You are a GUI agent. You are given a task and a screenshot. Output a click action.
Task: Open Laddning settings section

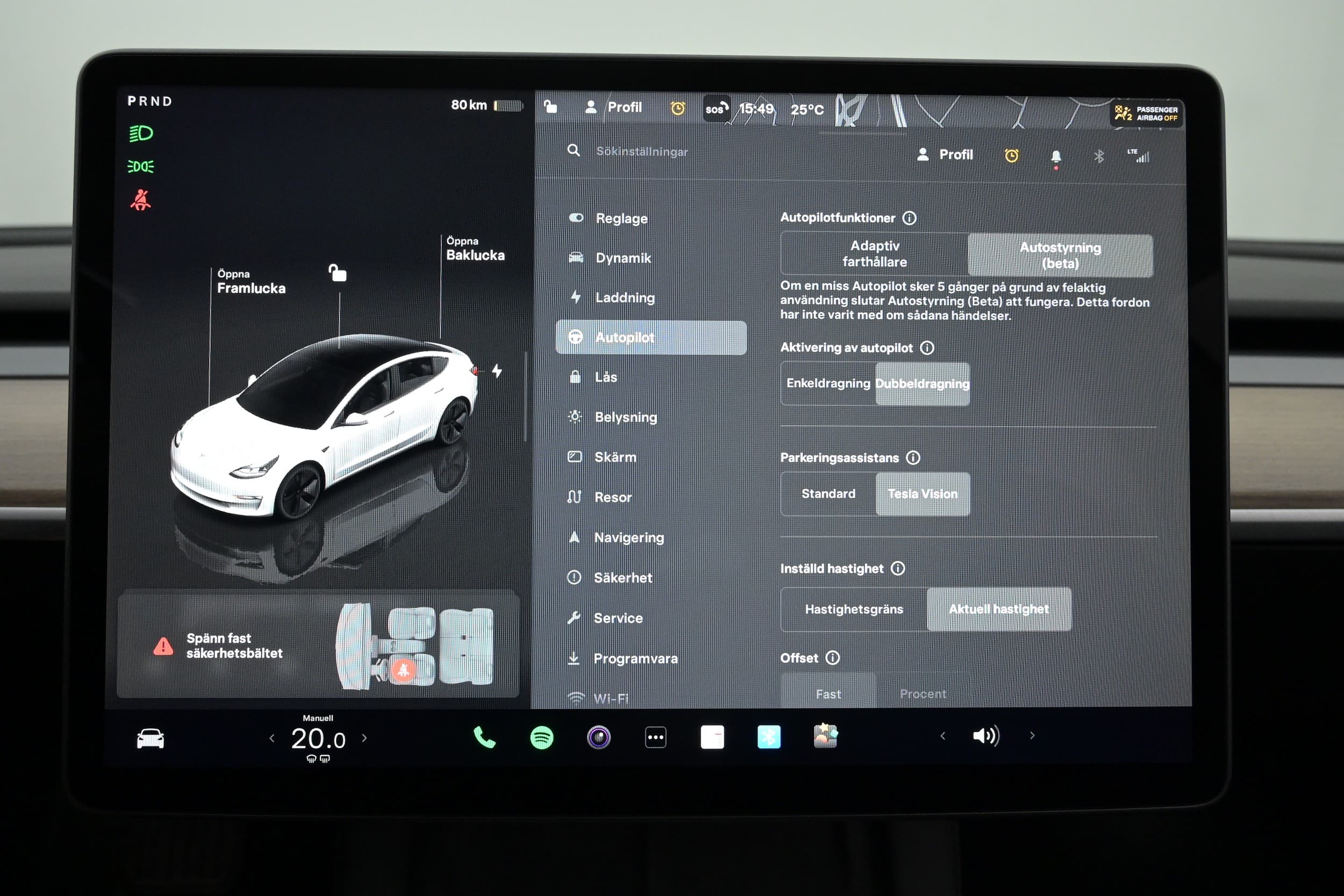pos(651,297)
